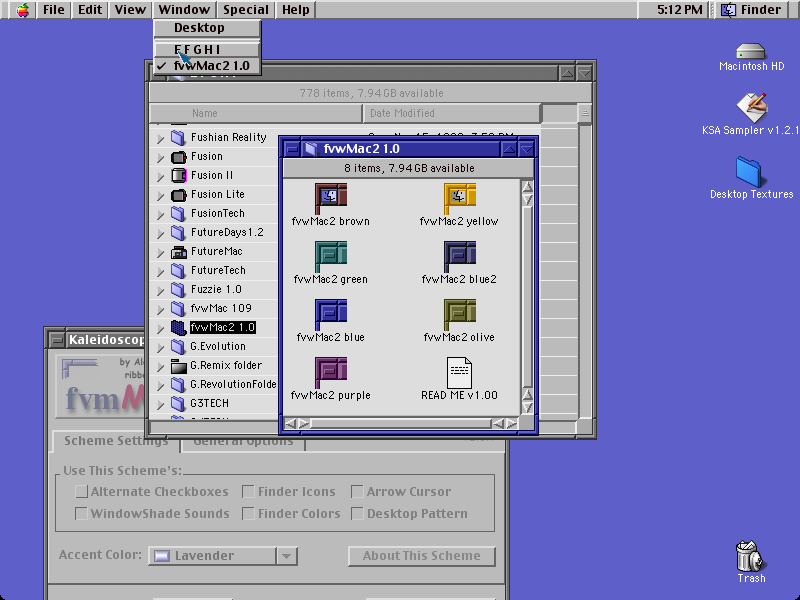The width and height of the screenshot is (800, 600).
Task: Click the Fusion II scheme file icon
Action: 179,176
